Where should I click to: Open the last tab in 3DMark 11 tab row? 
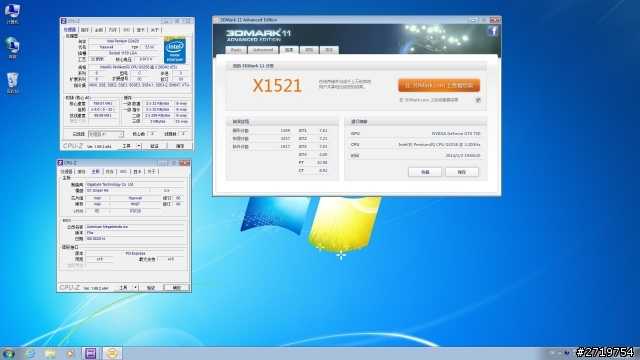[329, 50]
